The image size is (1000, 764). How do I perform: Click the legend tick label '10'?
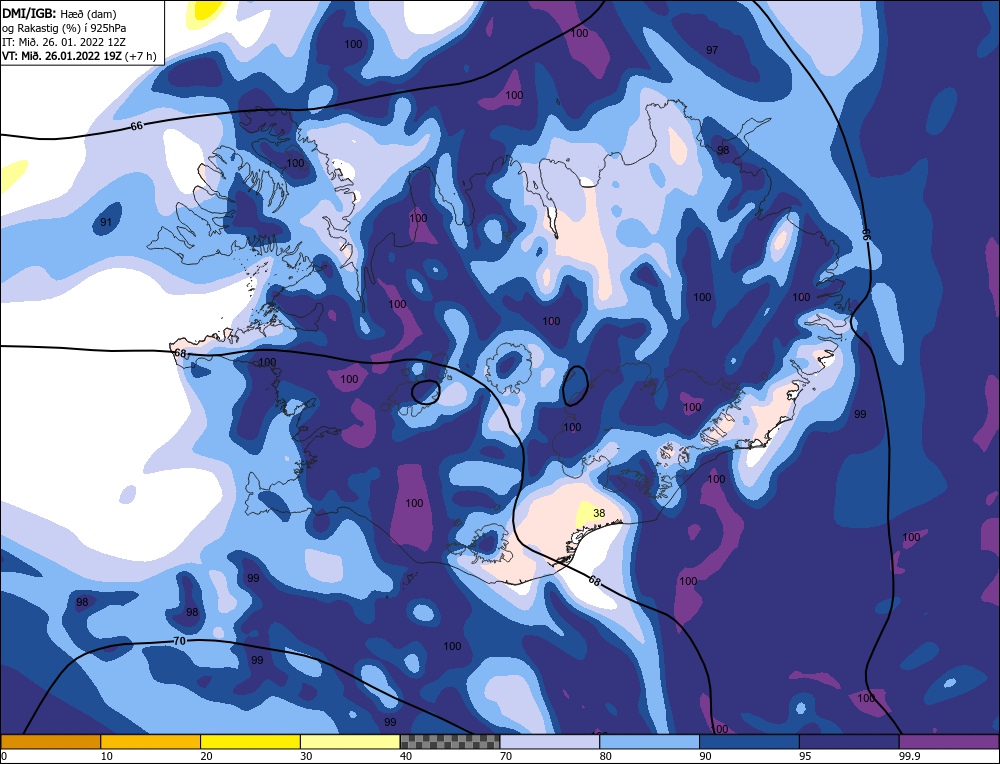point(107,756)
